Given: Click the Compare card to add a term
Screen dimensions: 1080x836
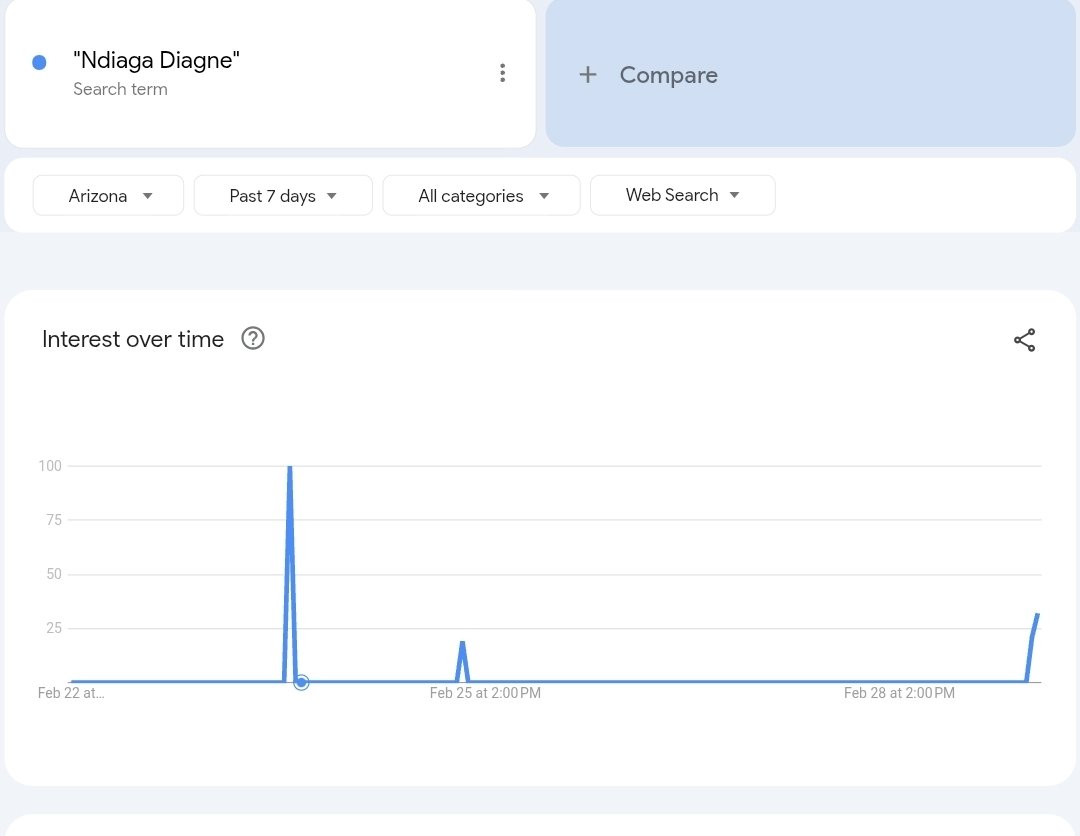Looking at the screenshot, I should coord(811,73).
